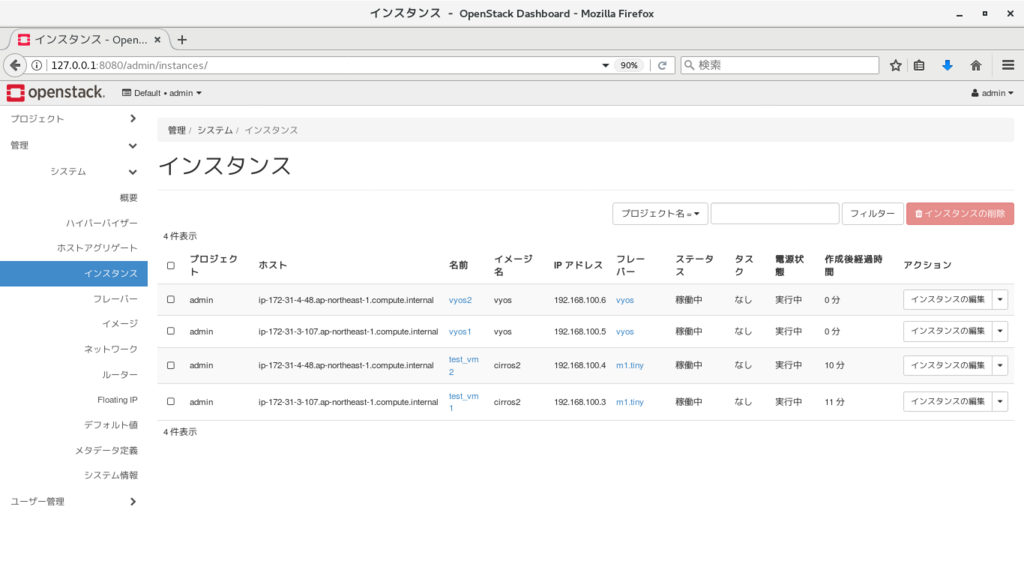Viewport: 1024px width, 576px height.
Task: Open the test_vm 2 instance link
Action: click(x=463, y=366)
